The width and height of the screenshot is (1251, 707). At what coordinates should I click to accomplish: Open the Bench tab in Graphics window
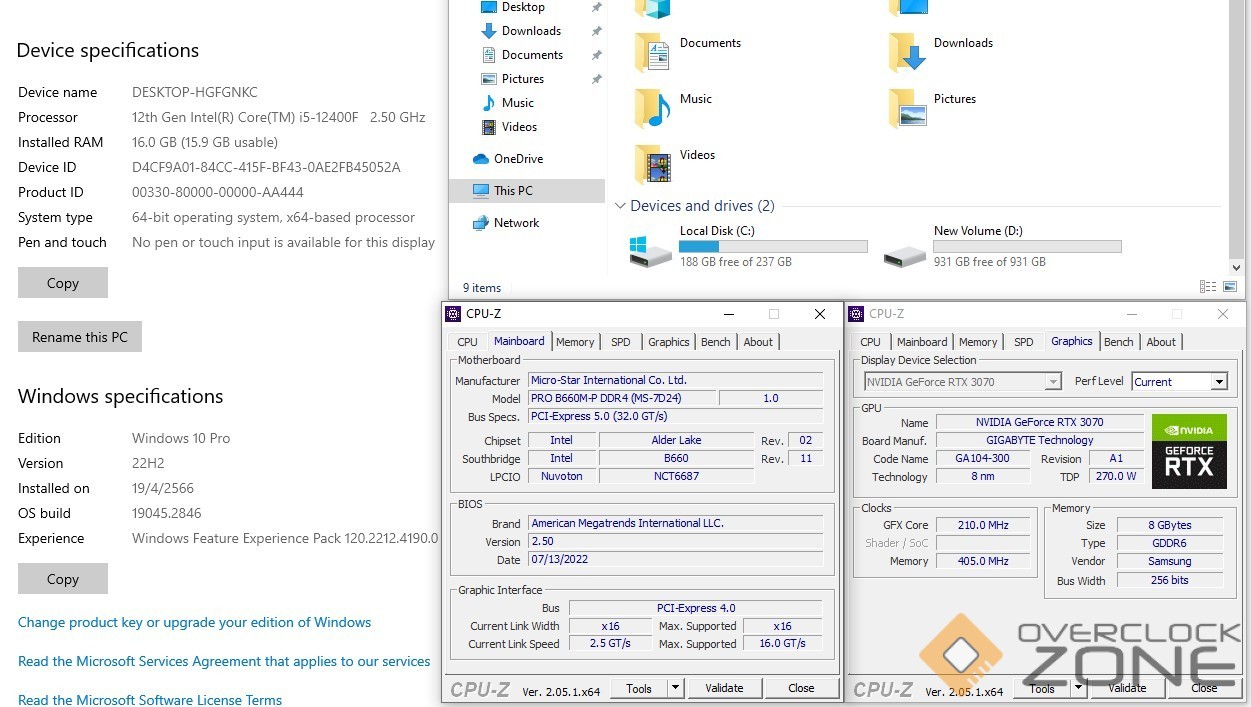point(1118,342)
